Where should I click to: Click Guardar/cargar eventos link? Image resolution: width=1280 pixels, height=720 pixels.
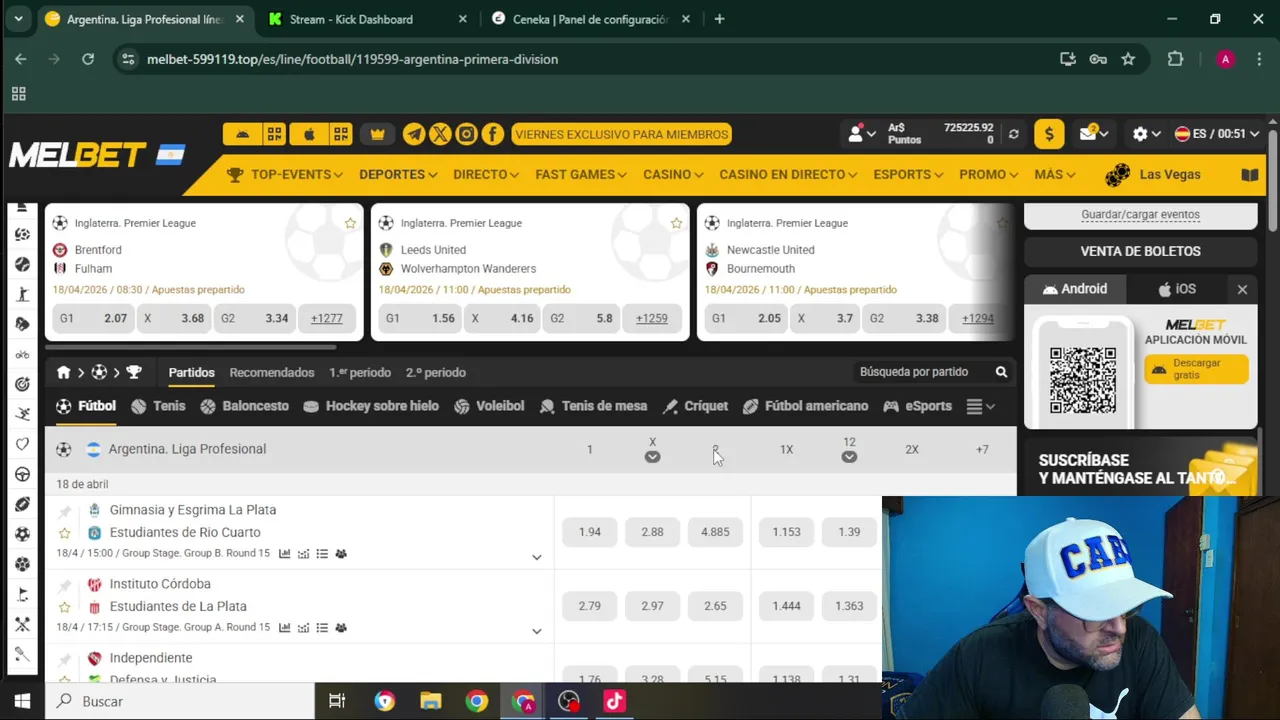tap(1140, 214)
